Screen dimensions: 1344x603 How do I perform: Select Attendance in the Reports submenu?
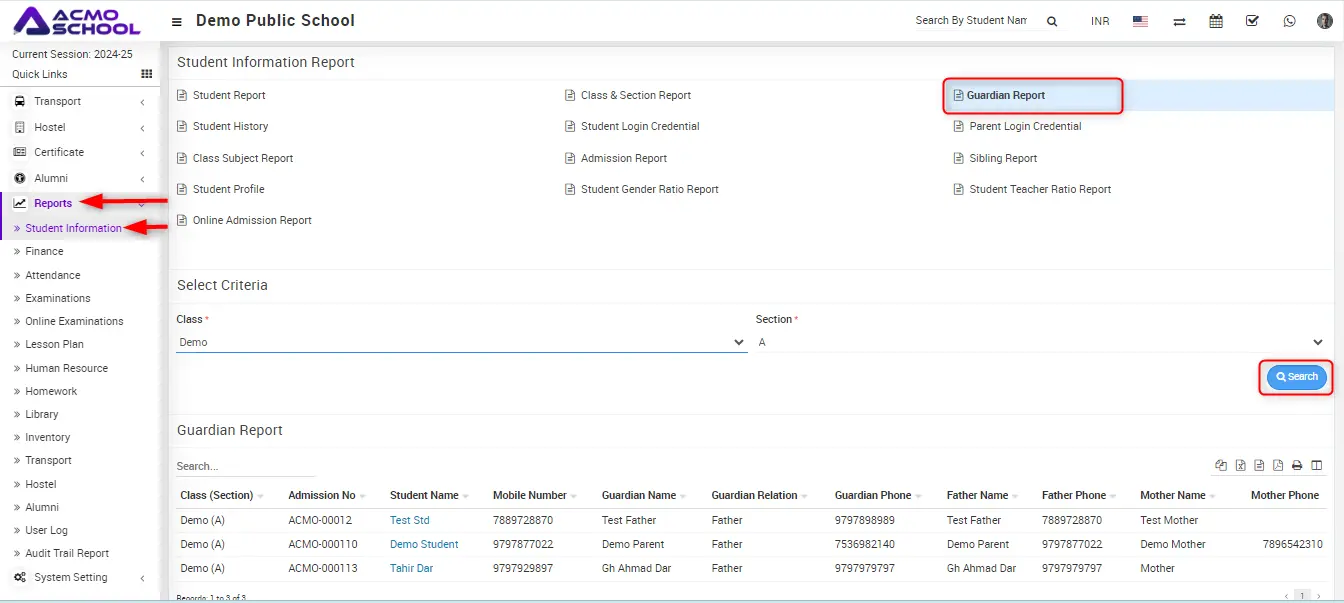point(52,275)
